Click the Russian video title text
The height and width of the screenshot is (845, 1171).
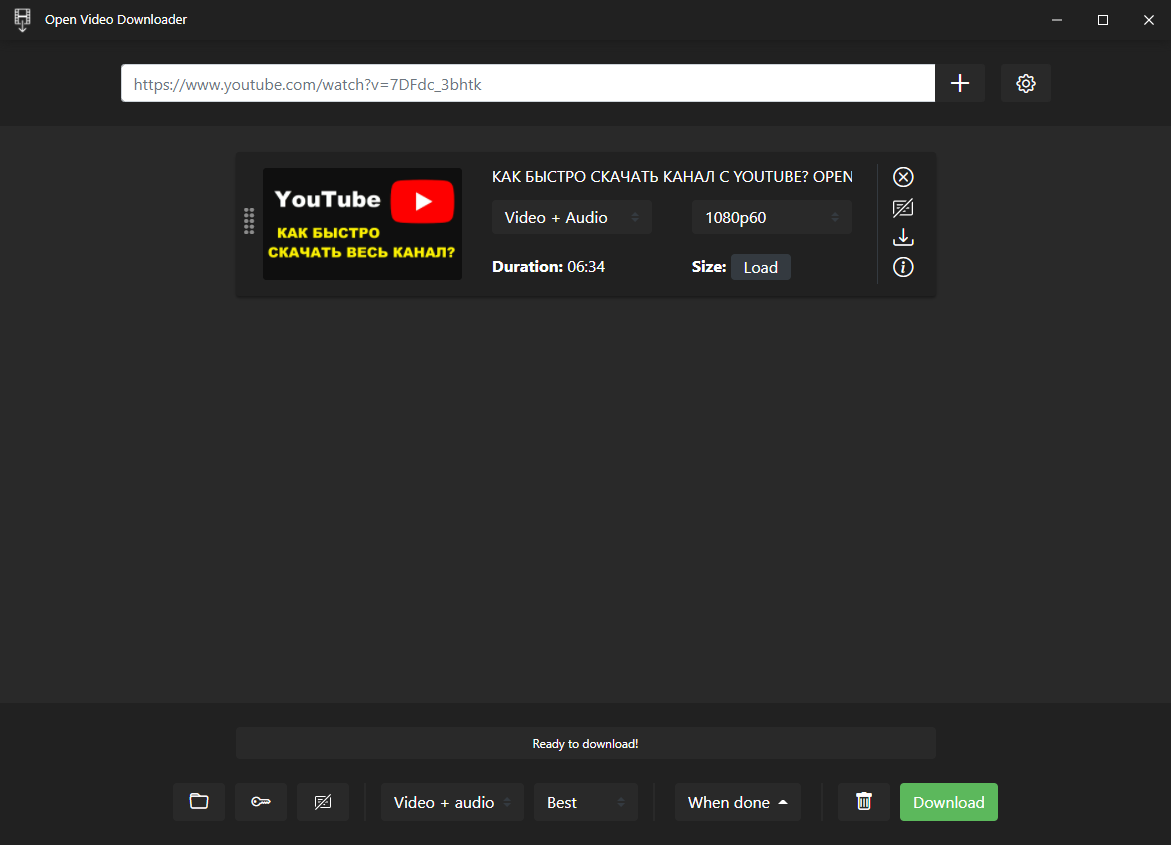(x=672, y=177)
